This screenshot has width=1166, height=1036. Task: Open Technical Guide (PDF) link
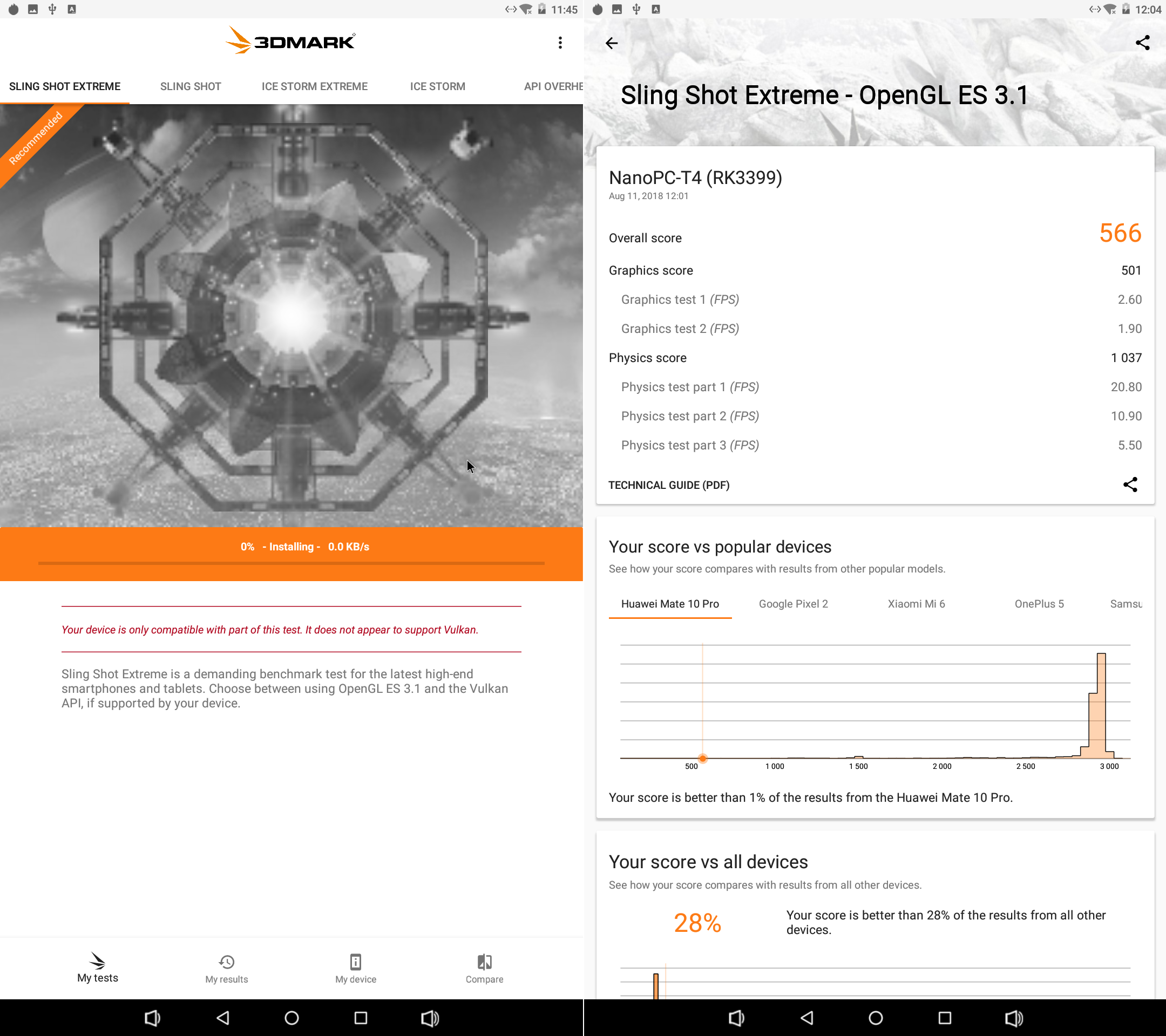[669, 485]
